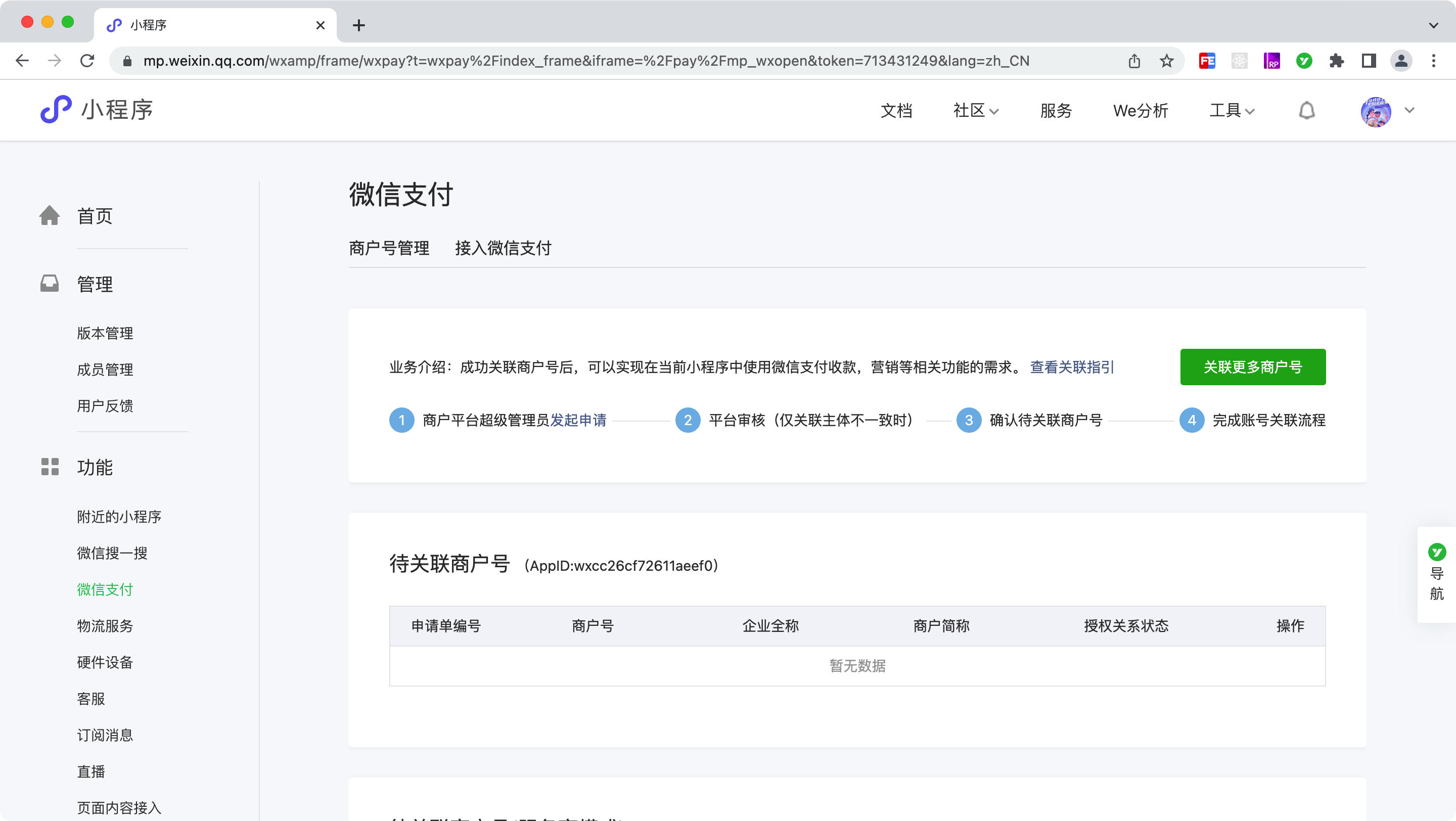Select the 商户号管理 tab
Screen dimensions: 1456x821
pyautogui.click(x=389, y=248)
